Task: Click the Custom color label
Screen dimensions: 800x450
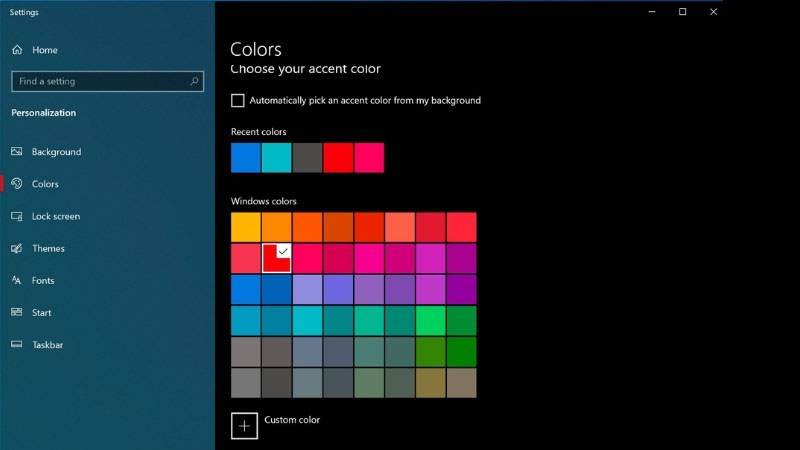Action: (x=292, y=420)
